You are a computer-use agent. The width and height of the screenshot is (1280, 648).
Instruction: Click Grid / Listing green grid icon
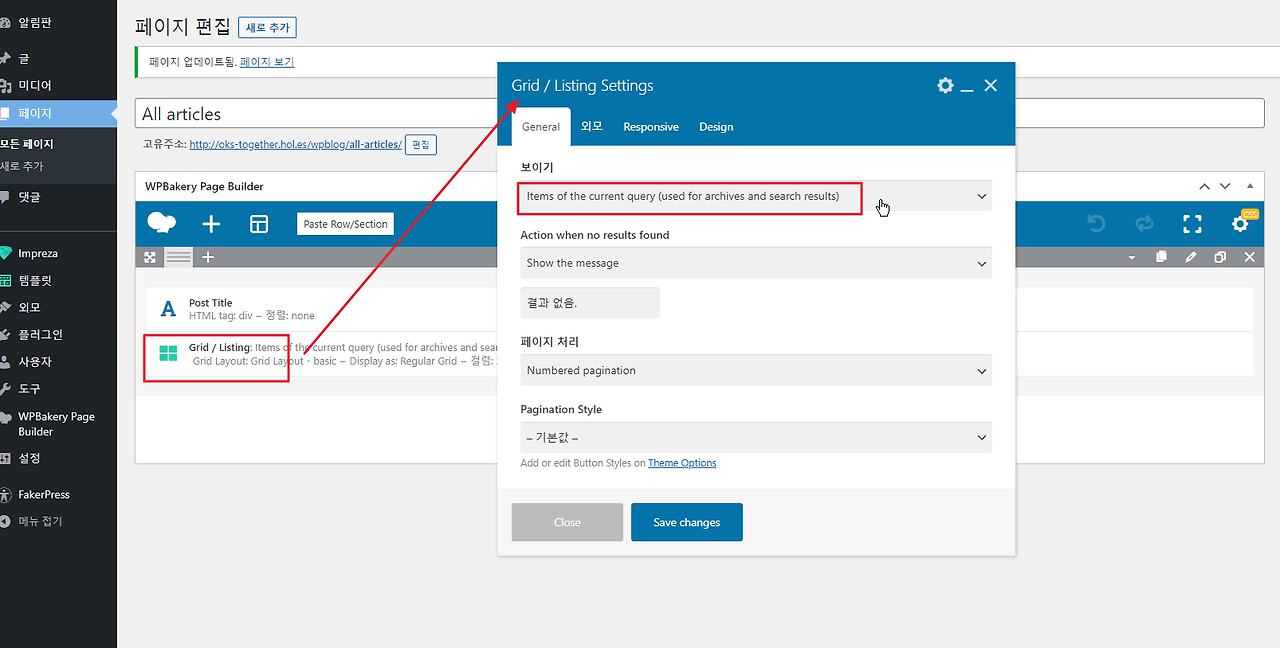[x=168, y=353]
